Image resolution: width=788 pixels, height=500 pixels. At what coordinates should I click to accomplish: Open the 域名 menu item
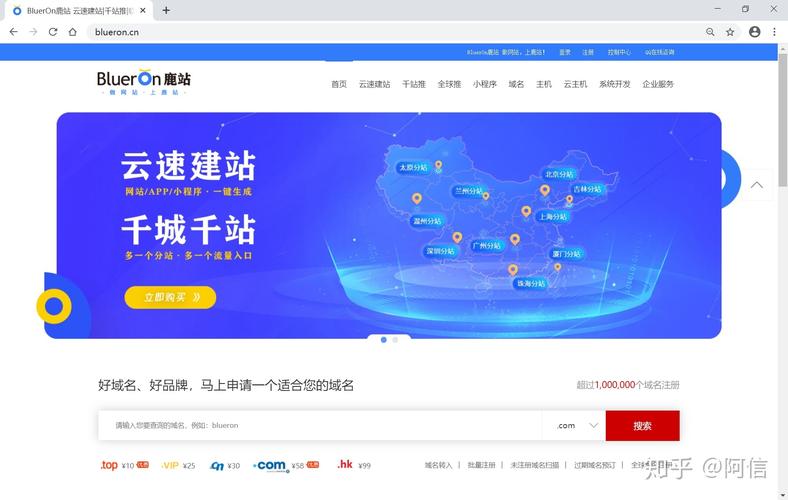(x=516, y=84)
